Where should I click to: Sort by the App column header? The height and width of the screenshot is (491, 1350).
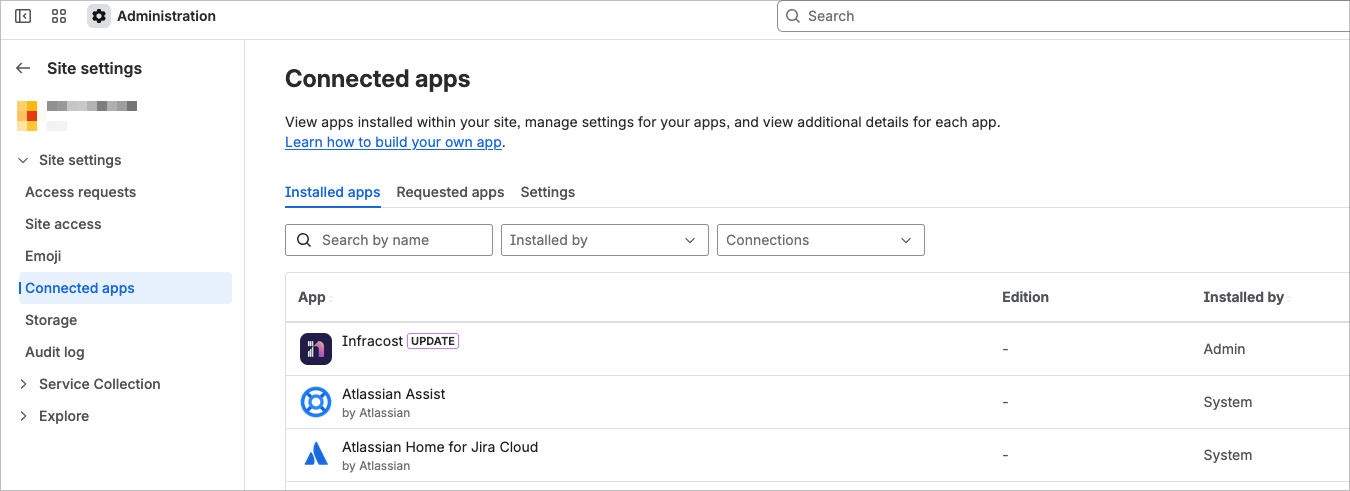312,297
